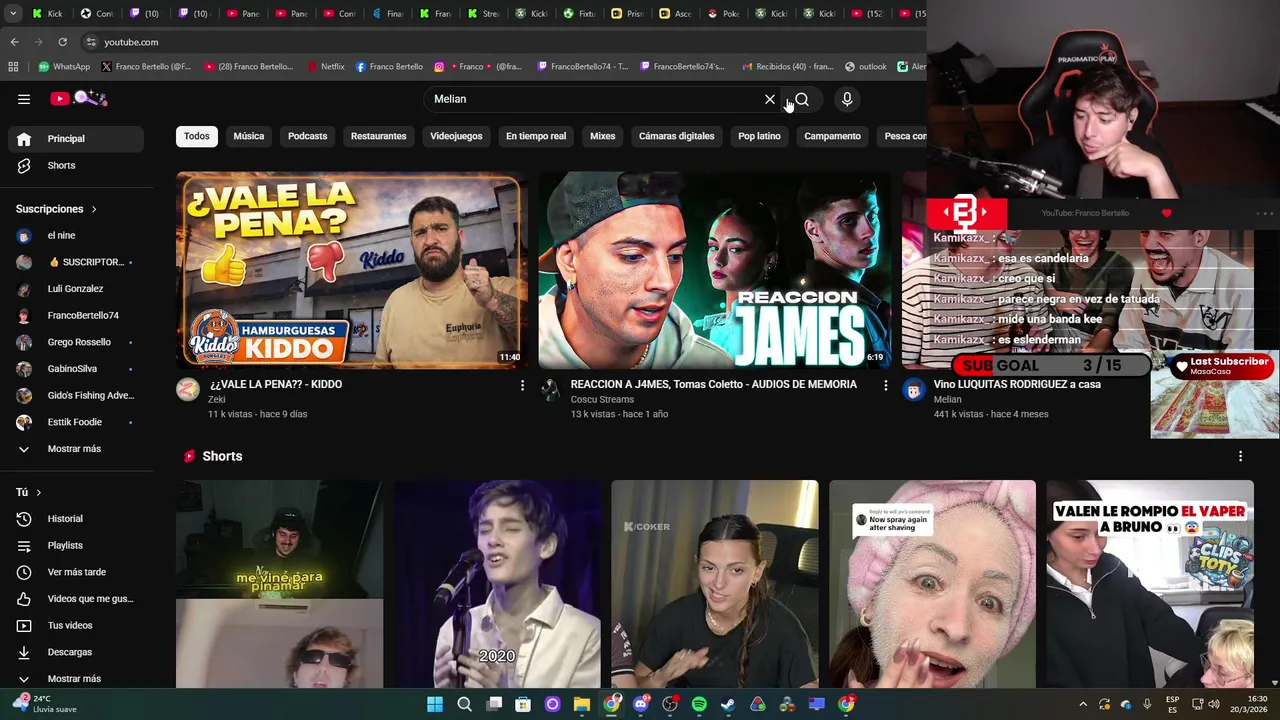Expand Mostrar más under subscriptions

coord(76,449)
